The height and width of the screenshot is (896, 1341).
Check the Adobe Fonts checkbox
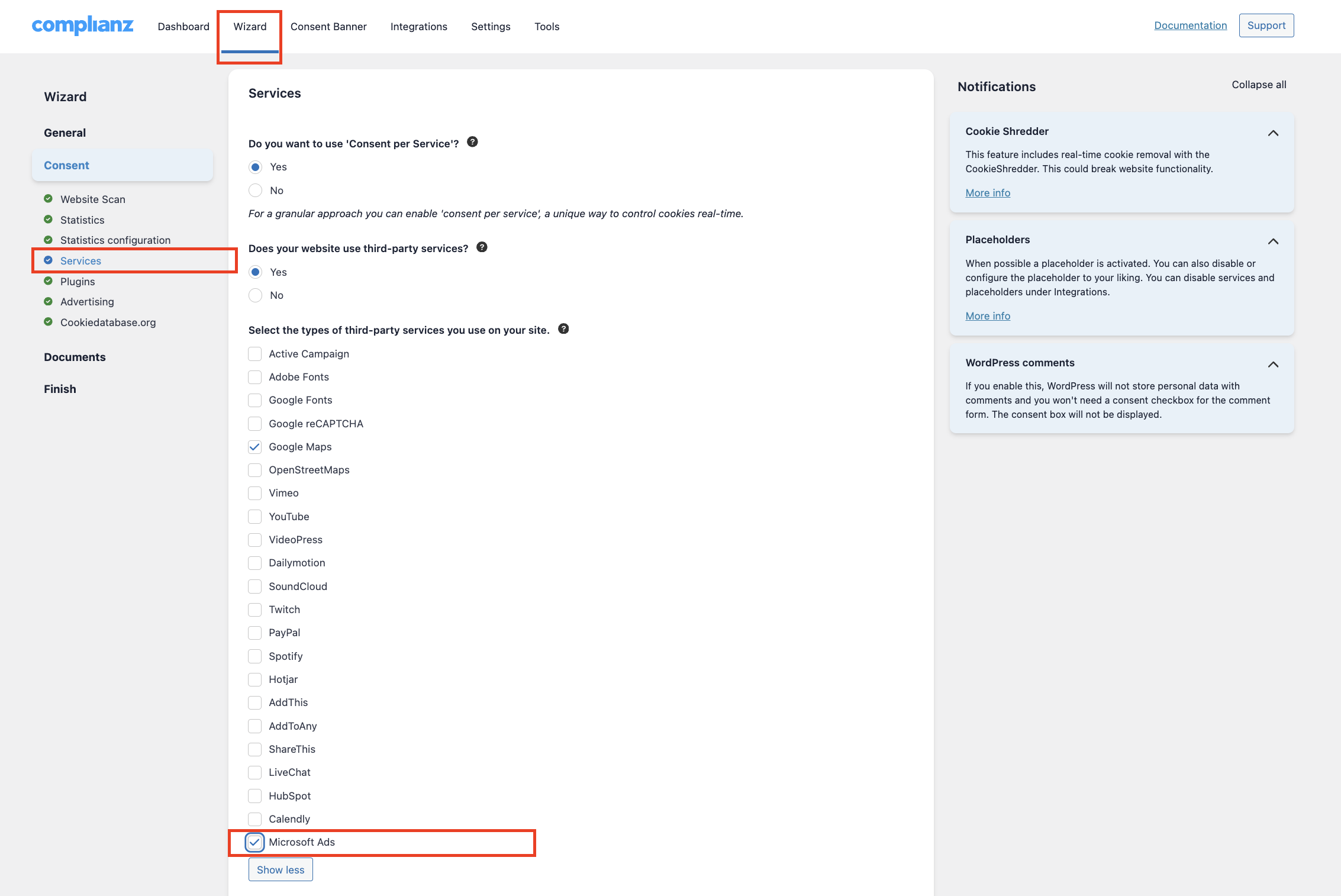tap(254, 377)
